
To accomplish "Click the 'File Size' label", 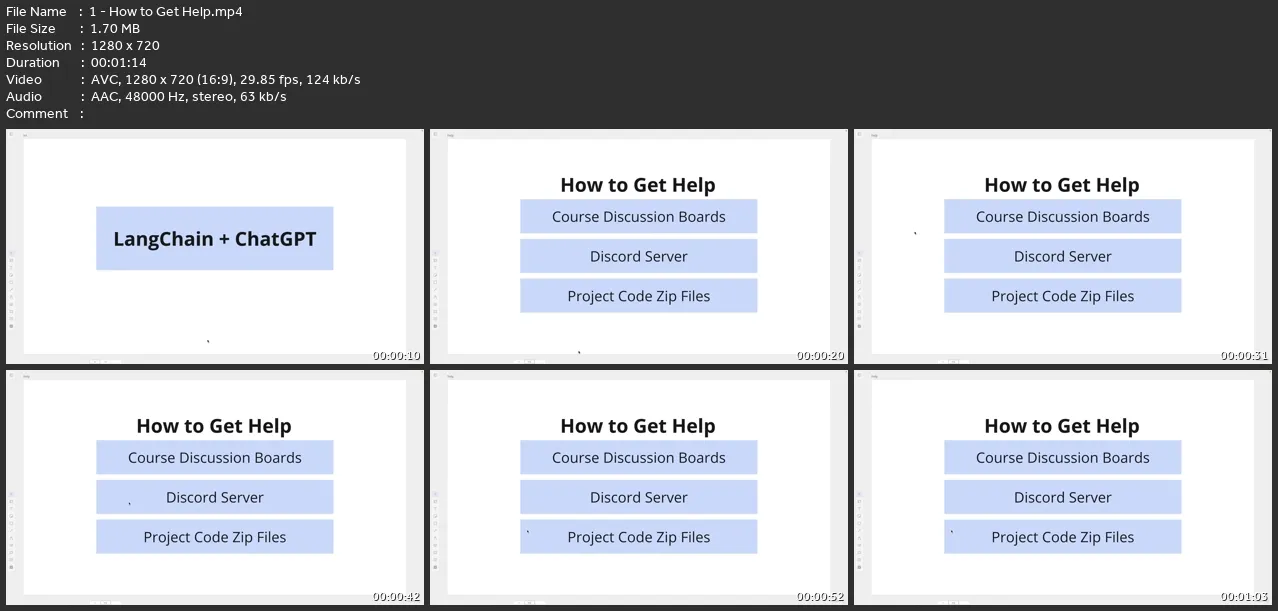I will (x=31, y=29).
